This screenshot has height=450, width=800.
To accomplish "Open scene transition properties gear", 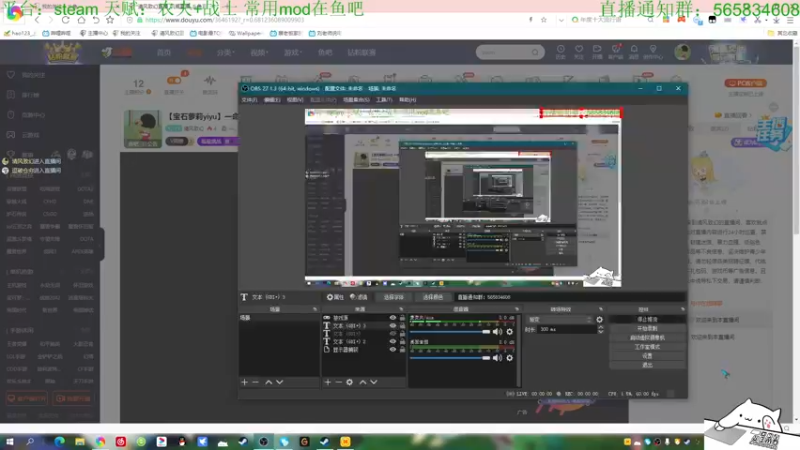I will 599,319.
